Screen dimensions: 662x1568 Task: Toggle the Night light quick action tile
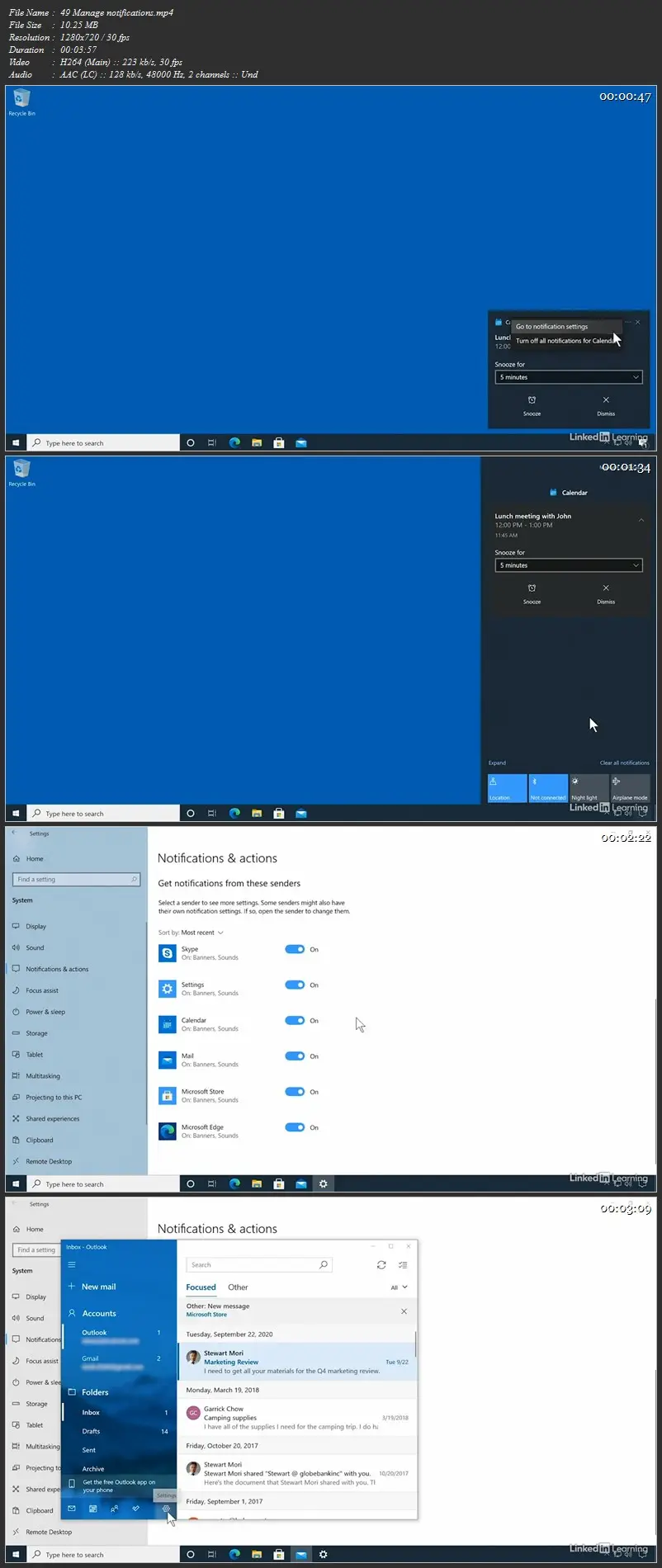click(x=589, y=788)
